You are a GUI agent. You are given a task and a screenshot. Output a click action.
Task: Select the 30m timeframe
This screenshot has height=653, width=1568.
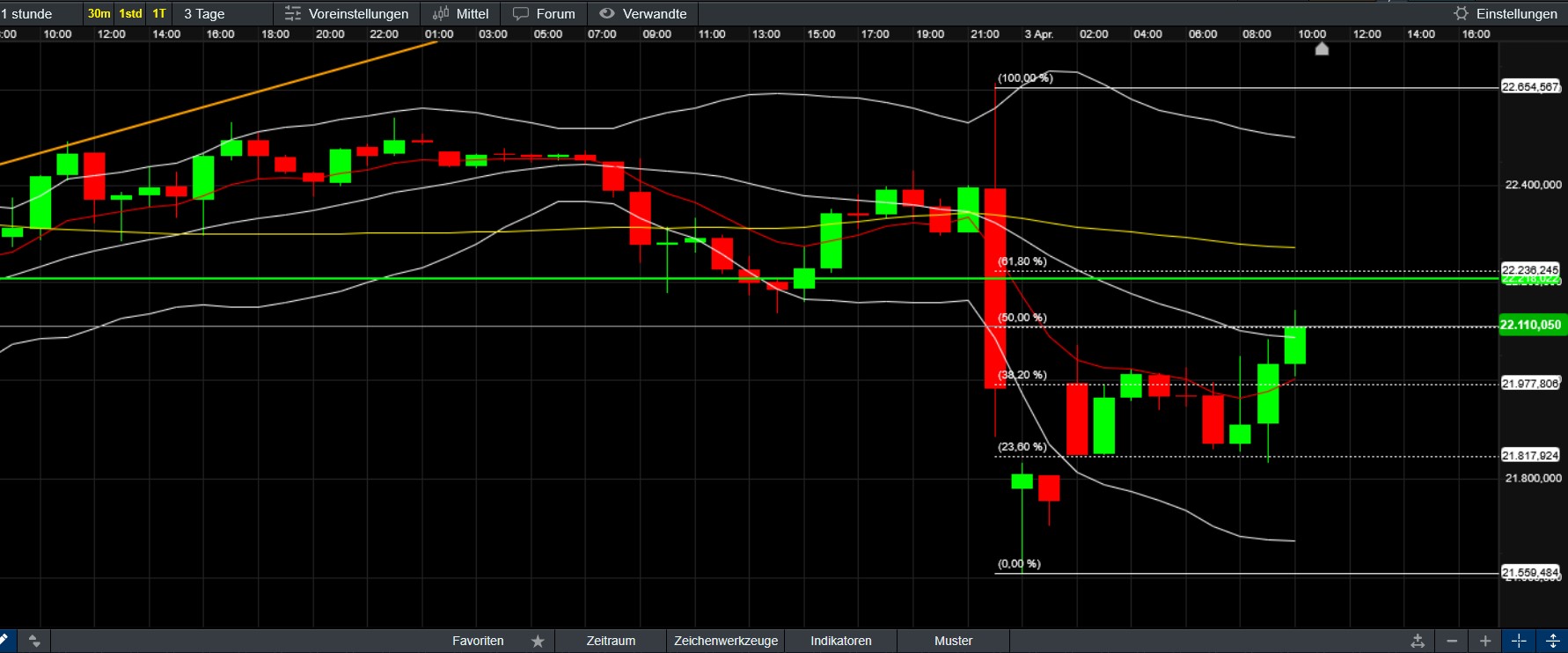(99, 13)
